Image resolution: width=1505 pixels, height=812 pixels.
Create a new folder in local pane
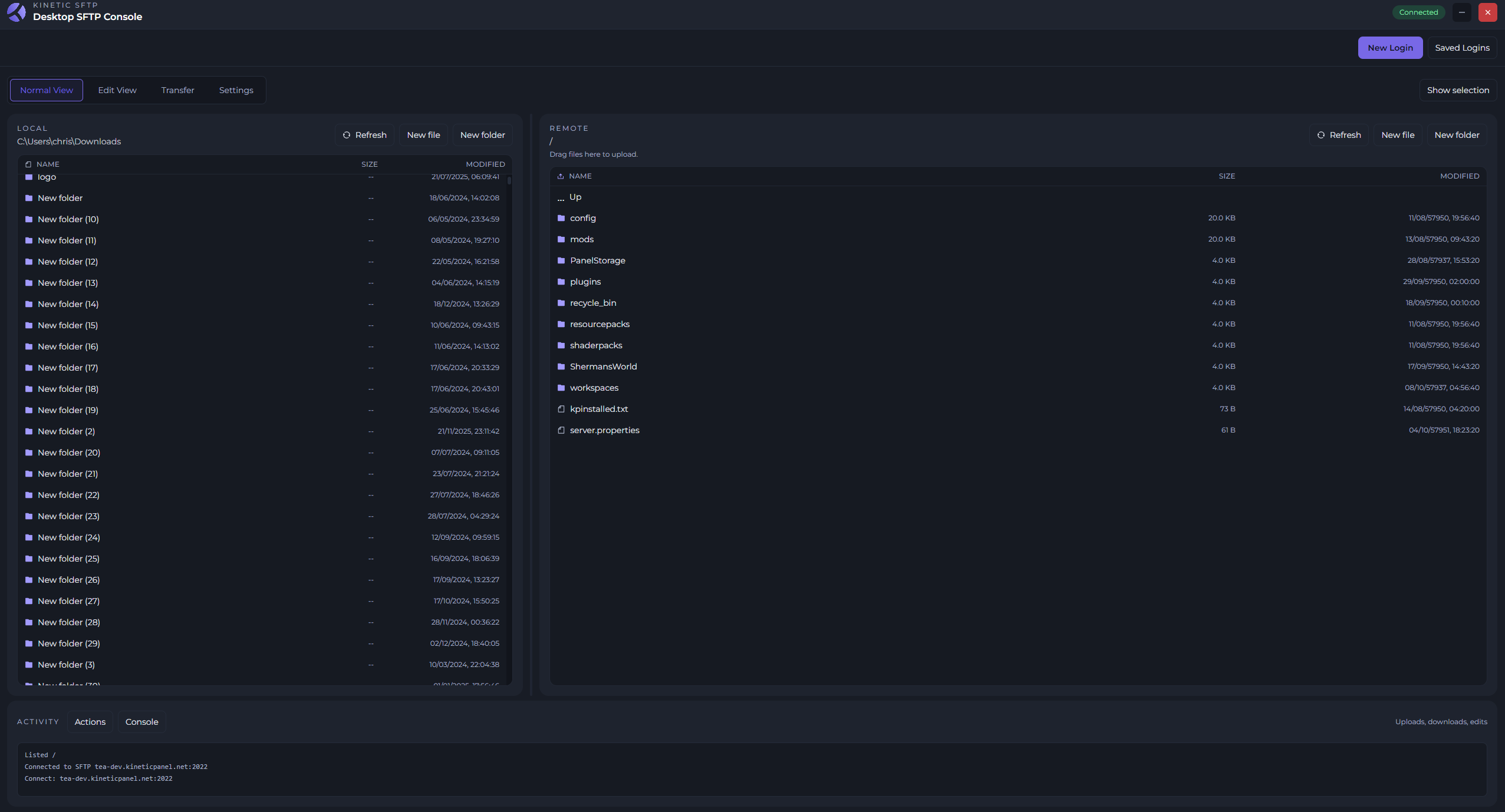tap(482, 135)
